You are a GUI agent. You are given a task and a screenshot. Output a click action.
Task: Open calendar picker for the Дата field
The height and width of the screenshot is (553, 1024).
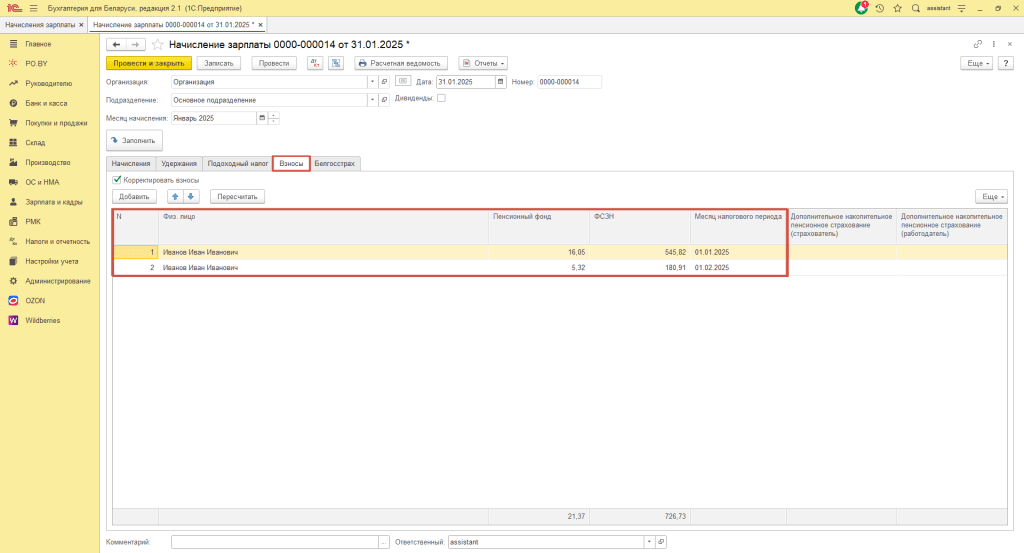click(x=503, y=82)
